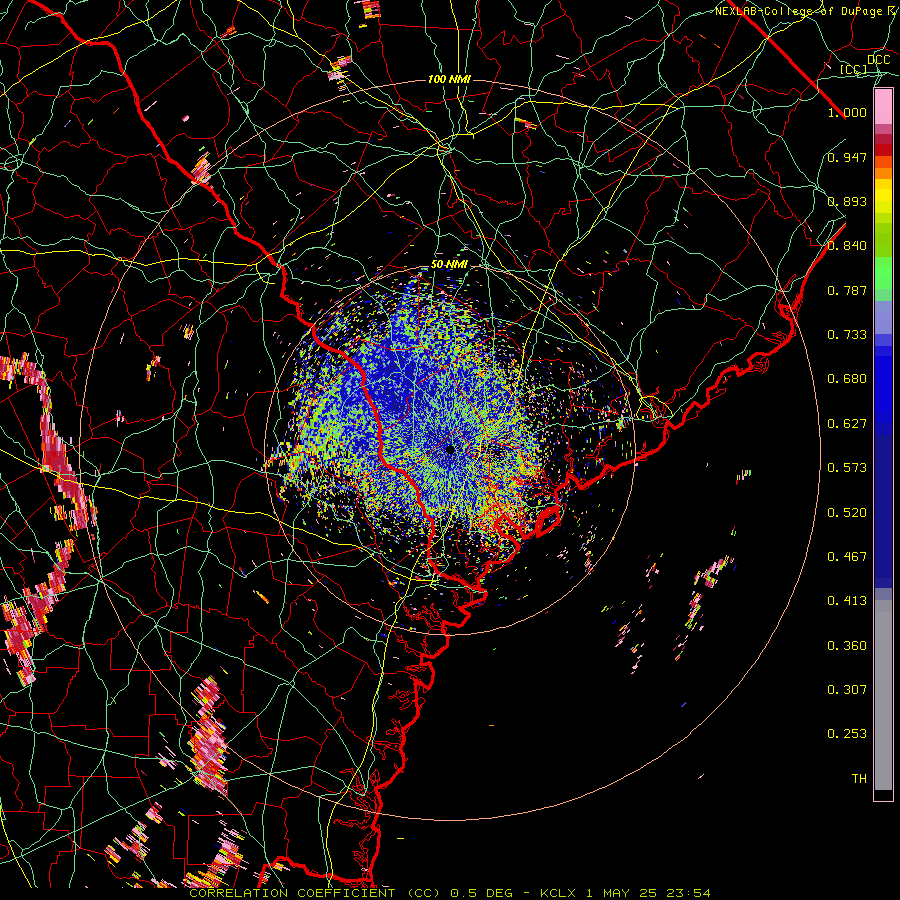The height and width of the screenshot is (900, 900).
Task: Click the 0.947 color scale label
Action: tap(847, 157)
